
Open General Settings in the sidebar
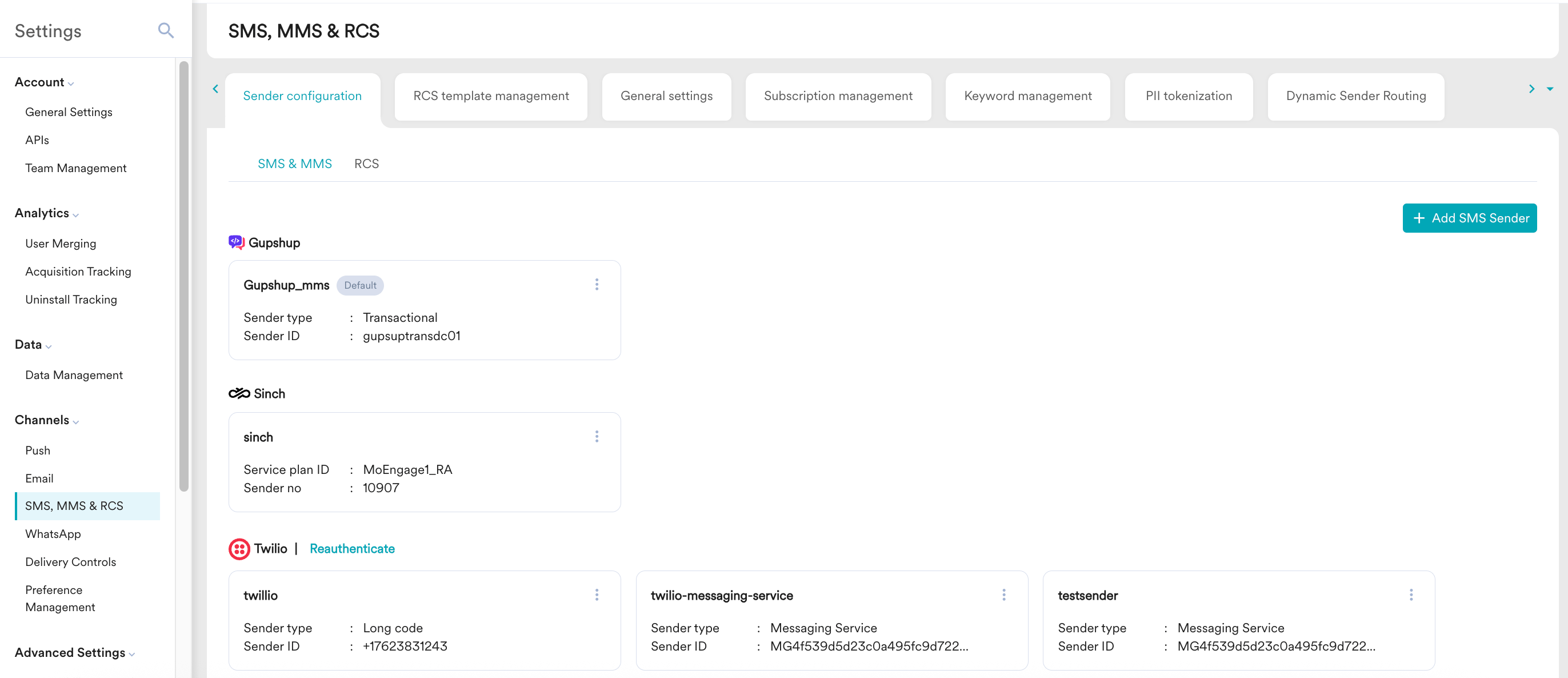[69, 112]
